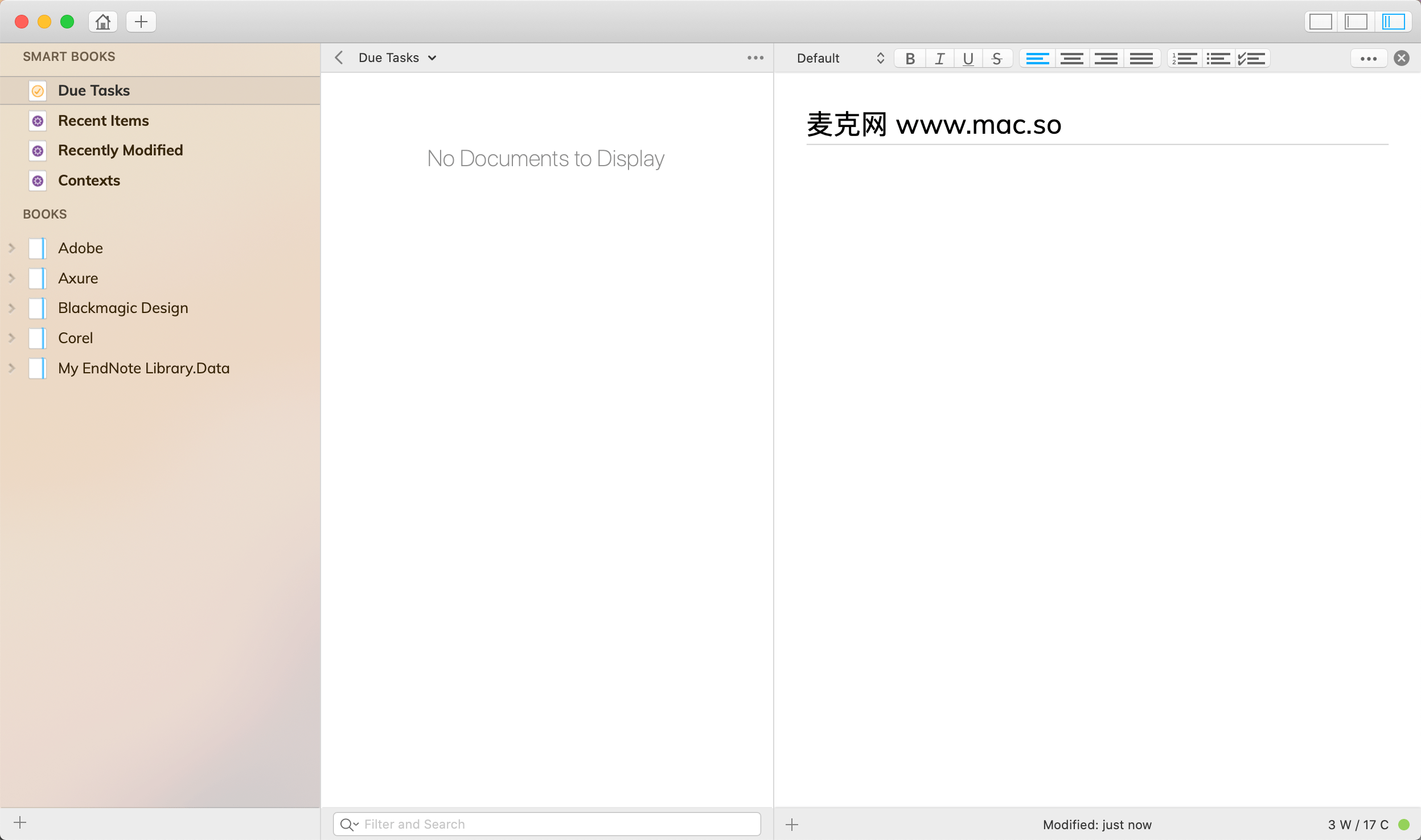Select Recent Items smart book

pos(103,121)
